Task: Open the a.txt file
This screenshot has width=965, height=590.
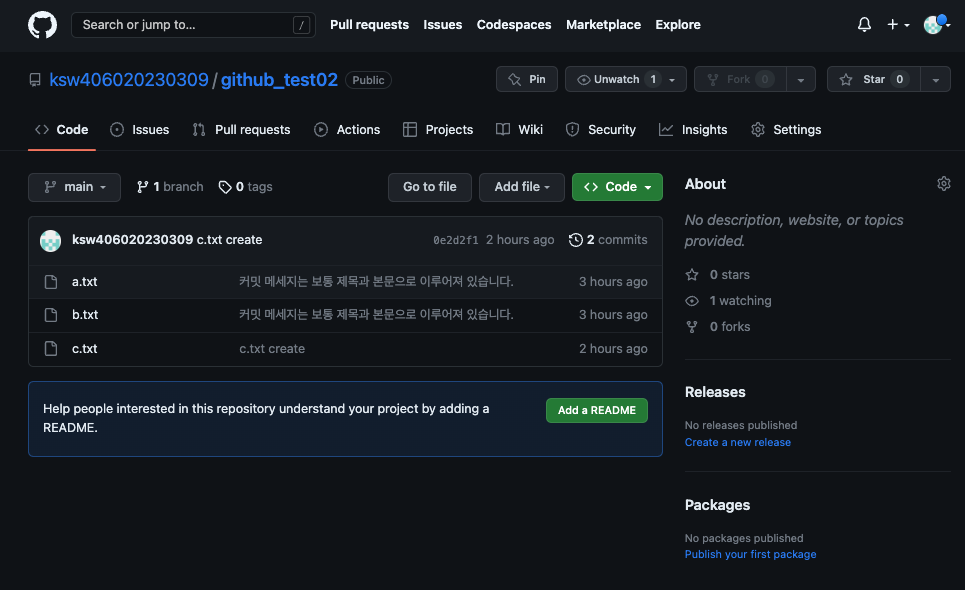Action: pos(84,282)
